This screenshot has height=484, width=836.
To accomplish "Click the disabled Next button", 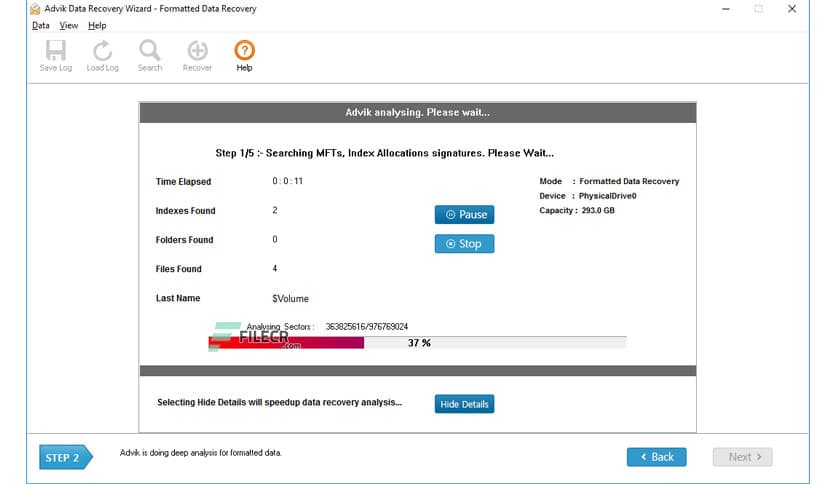I will tap(742, 457).
